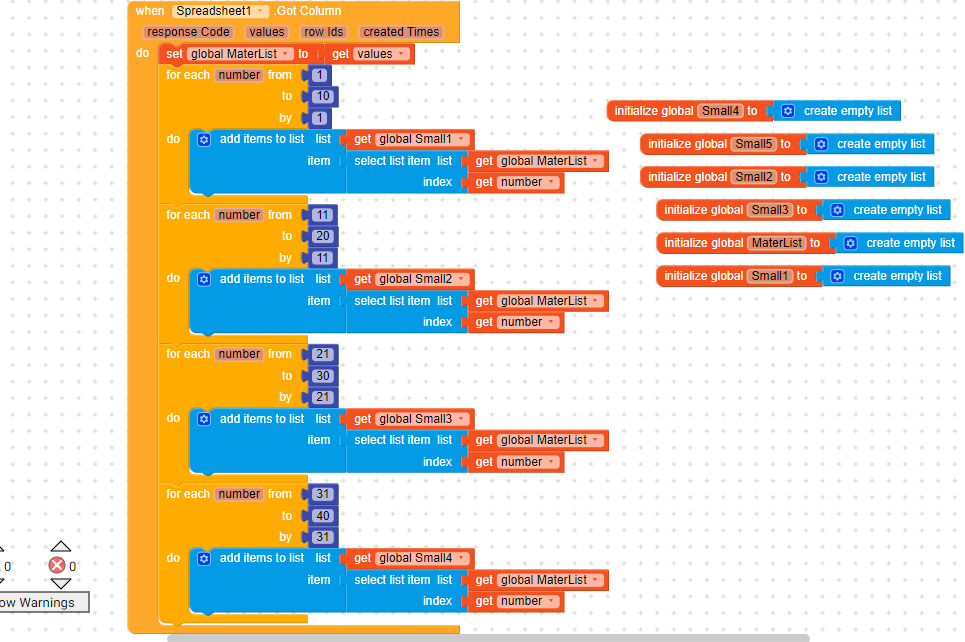
Task: Click the upward navigation triangle above warnings
Action: click(x=61, y=546)
